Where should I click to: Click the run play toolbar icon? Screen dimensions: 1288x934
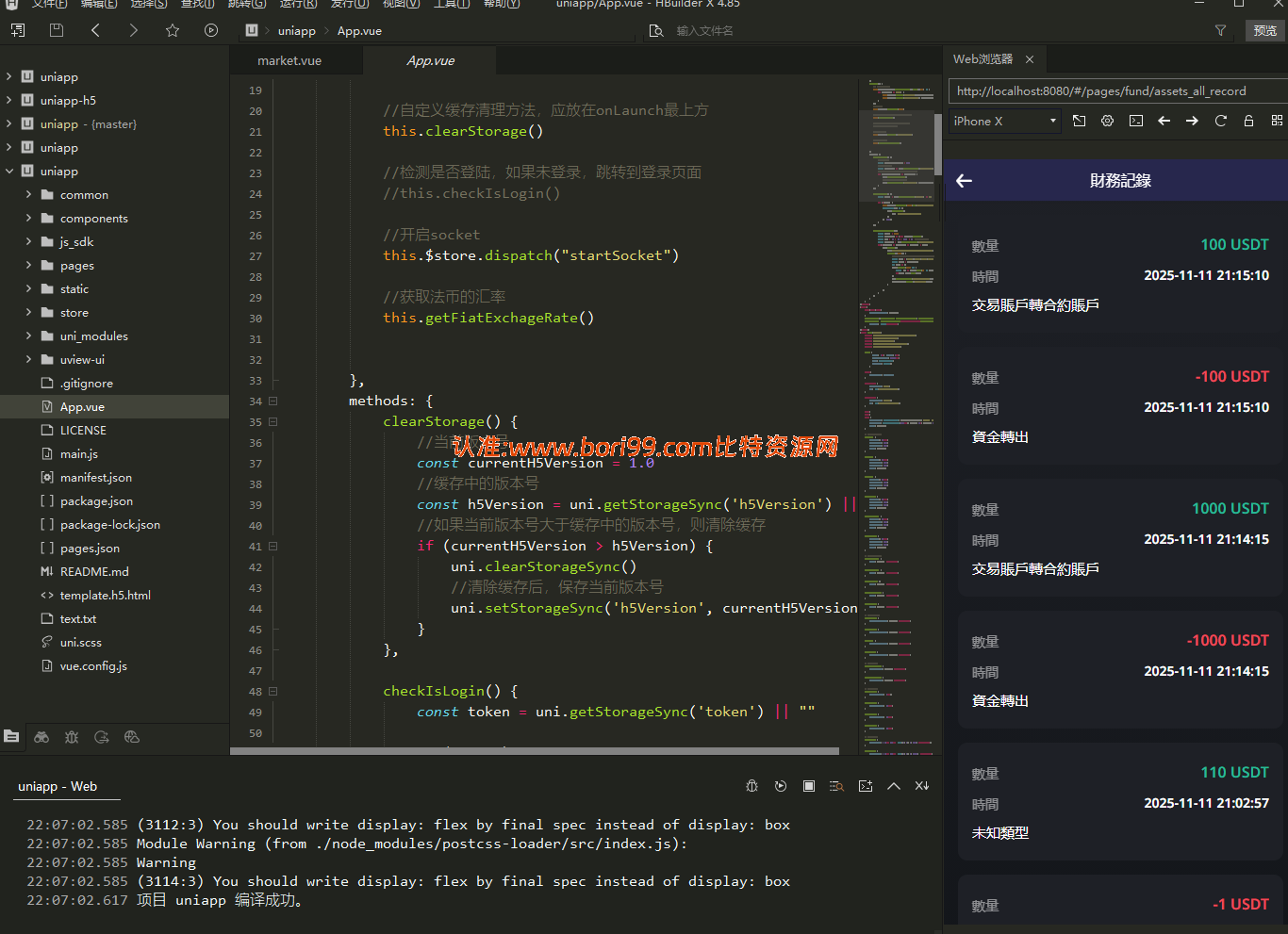coord(211,30)
